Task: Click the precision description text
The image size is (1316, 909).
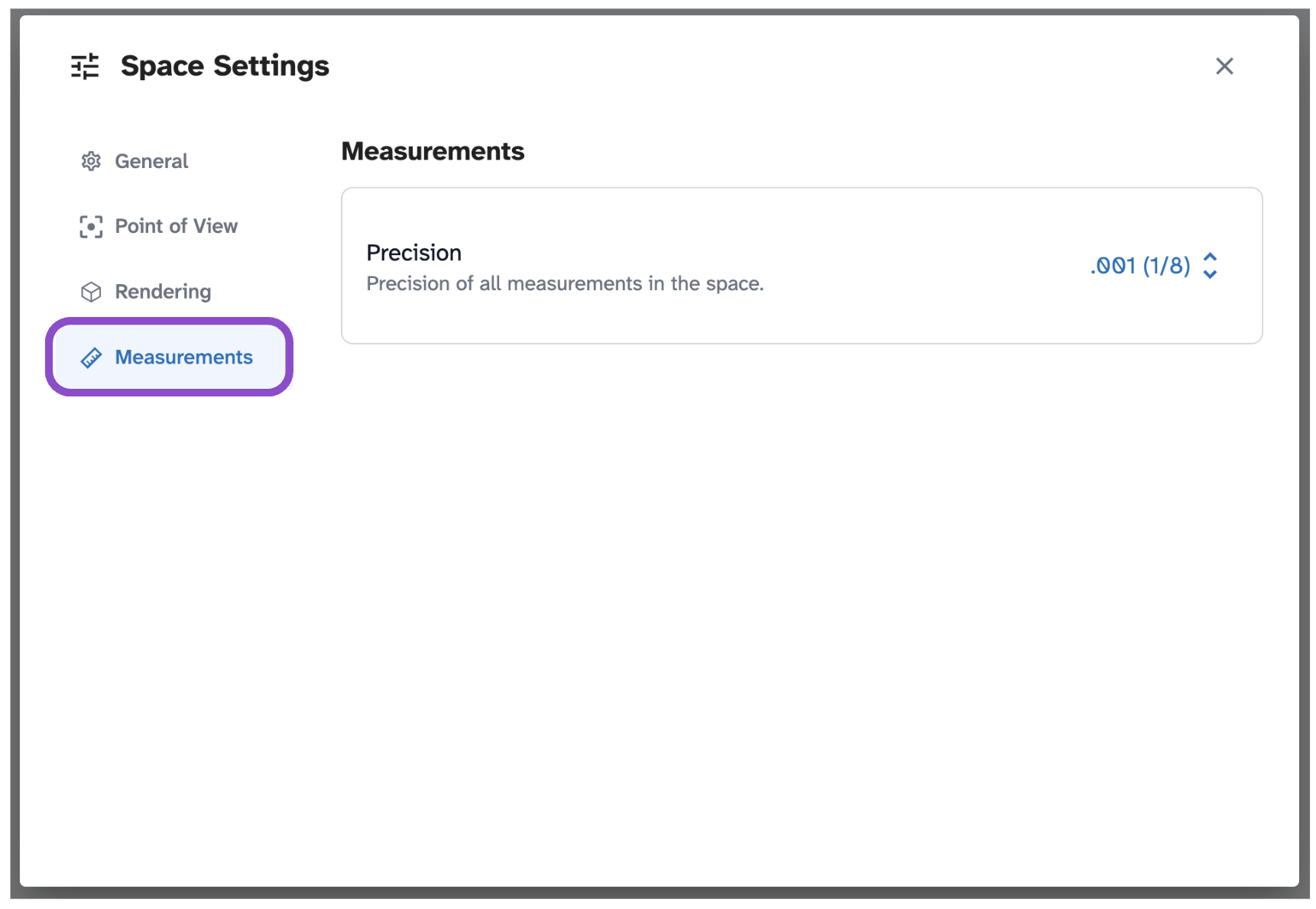Action: (x=565, y=284)
